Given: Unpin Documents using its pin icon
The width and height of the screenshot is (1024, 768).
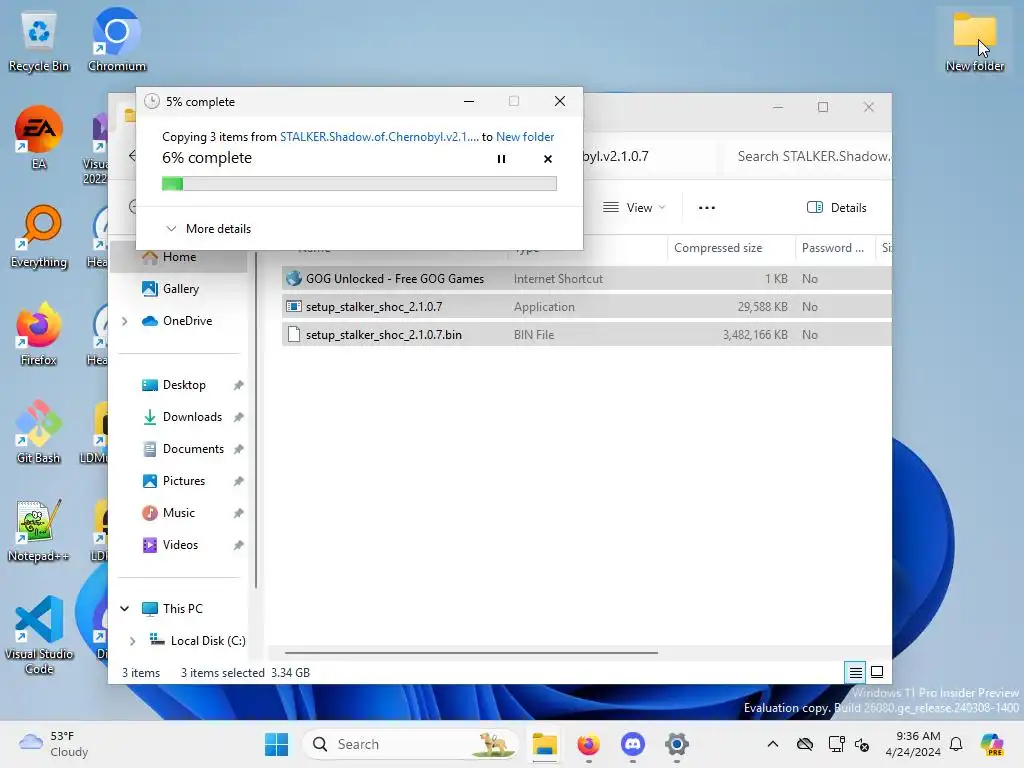Looking at the screenshot, I should click(238, 449).
